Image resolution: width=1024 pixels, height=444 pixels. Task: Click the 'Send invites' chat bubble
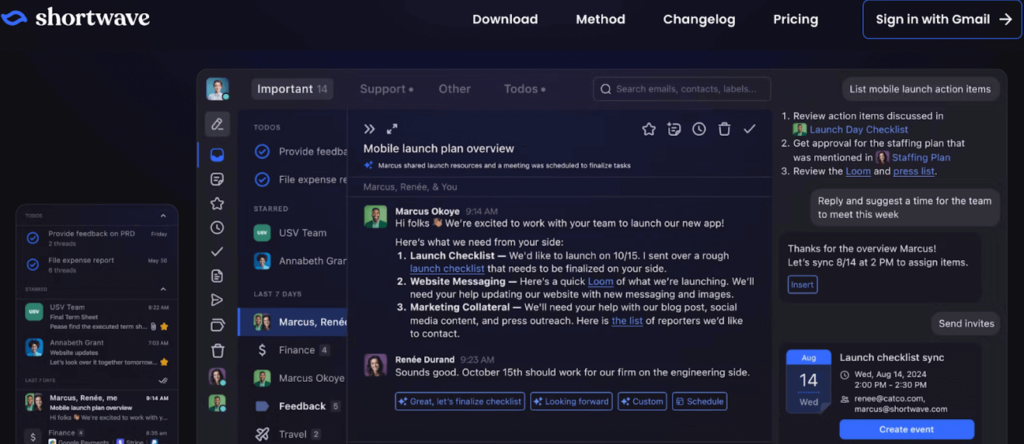pyautogui.click(x=966, y=323)
